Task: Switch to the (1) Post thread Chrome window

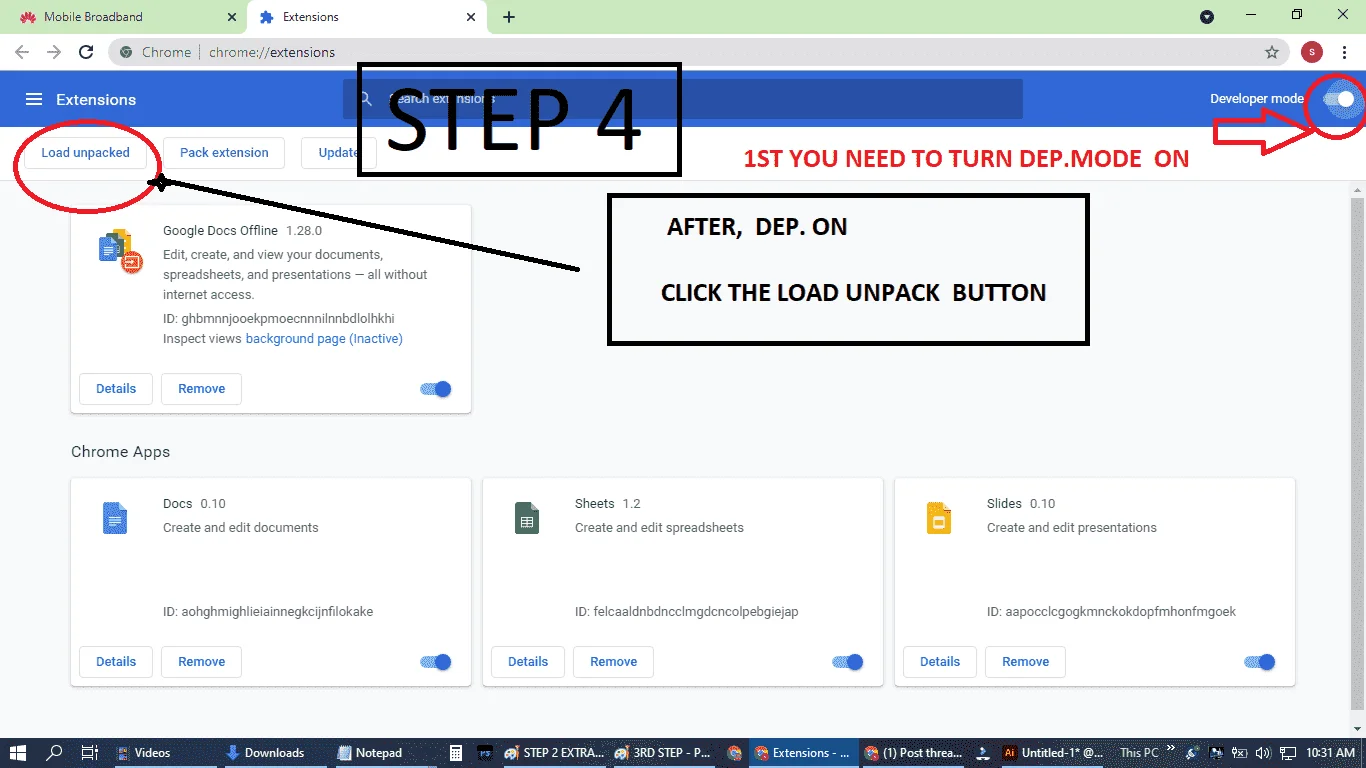Action: tap(914, 753)
